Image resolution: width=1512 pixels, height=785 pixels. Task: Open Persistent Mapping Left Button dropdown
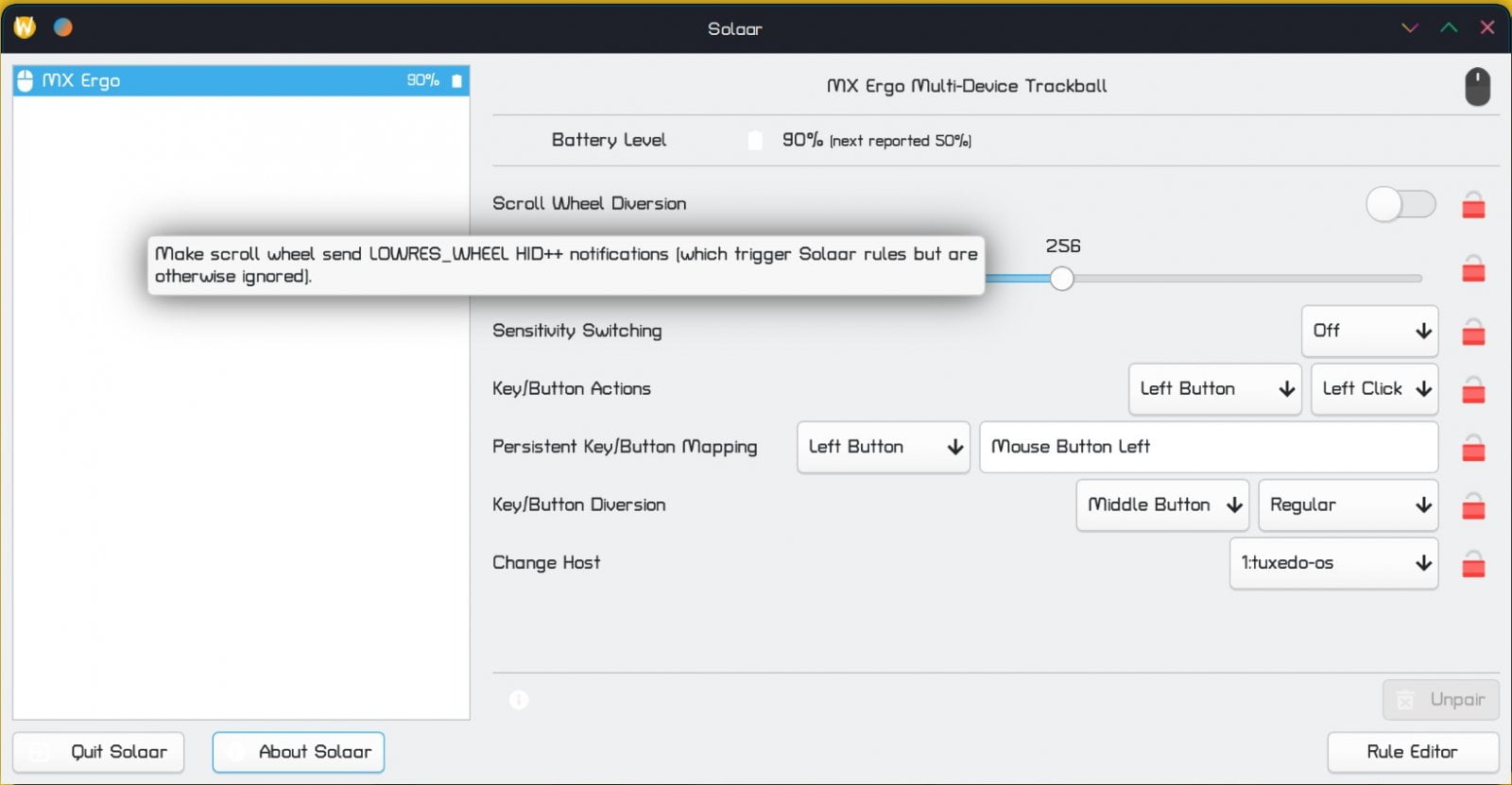coord(884,447)
